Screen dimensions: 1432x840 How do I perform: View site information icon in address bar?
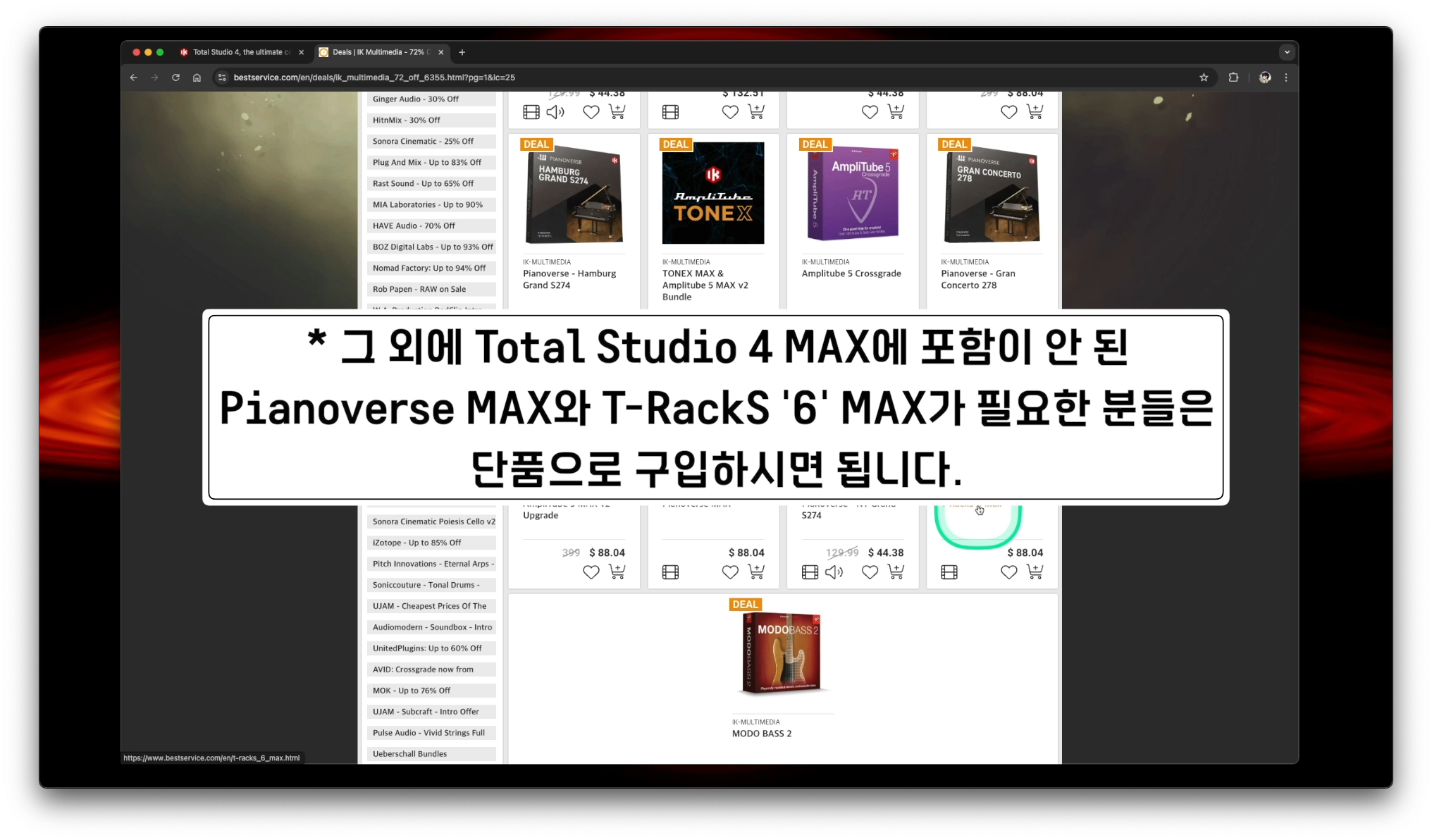(x=222, y=78)
